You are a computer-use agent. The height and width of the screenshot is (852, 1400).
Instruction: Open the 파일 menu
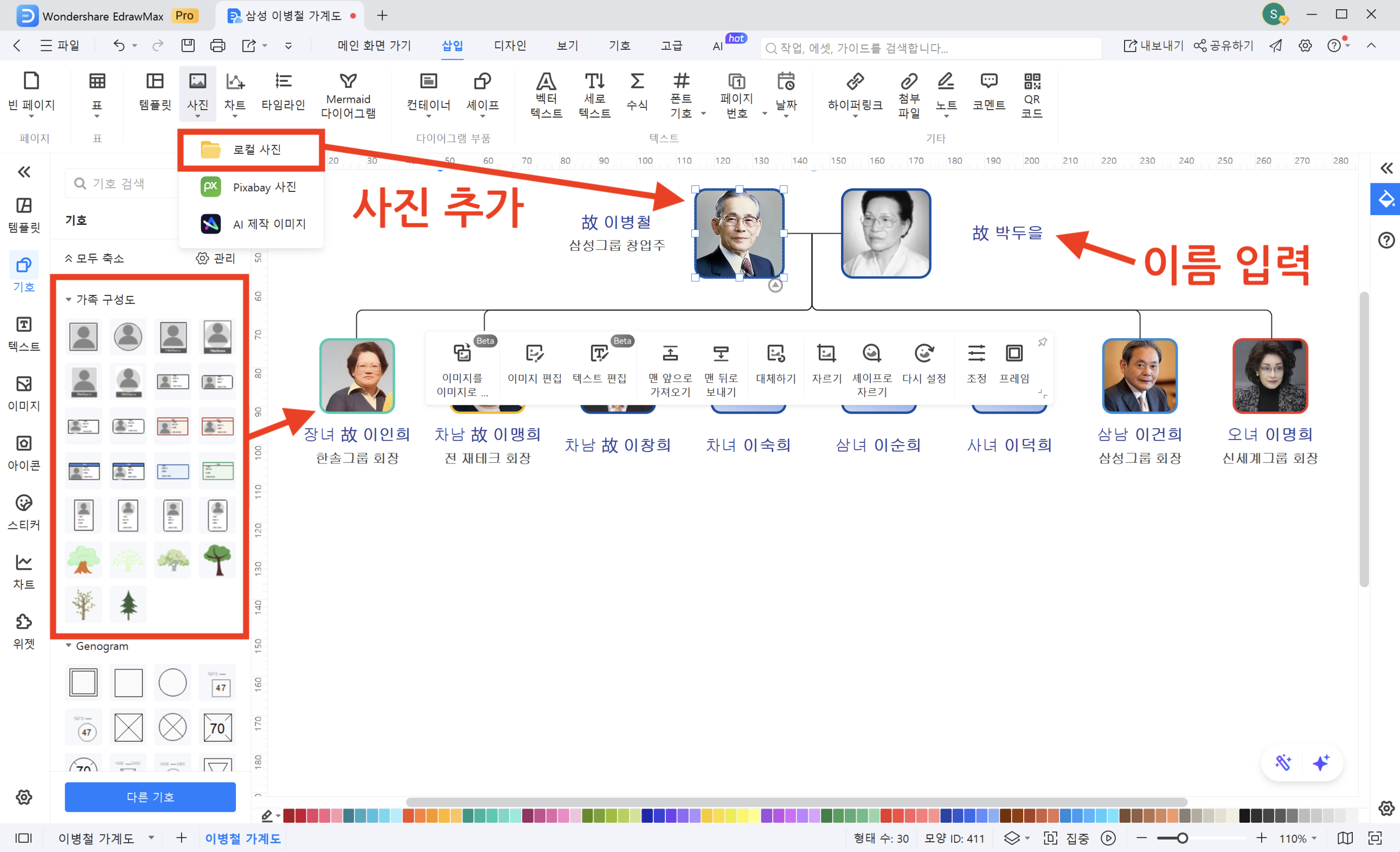point(61,46)
